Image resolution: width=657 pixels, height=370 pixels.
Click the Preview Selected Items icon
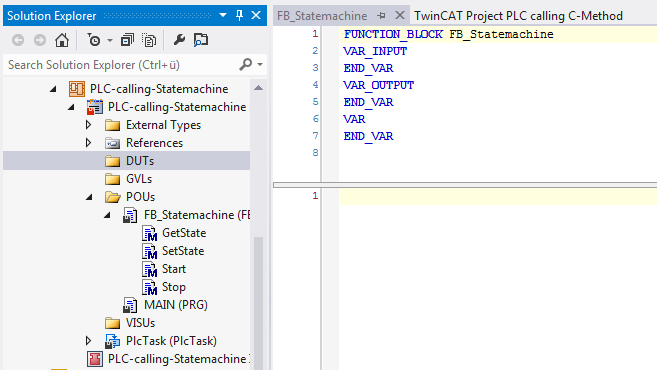[x=201, y=40]
